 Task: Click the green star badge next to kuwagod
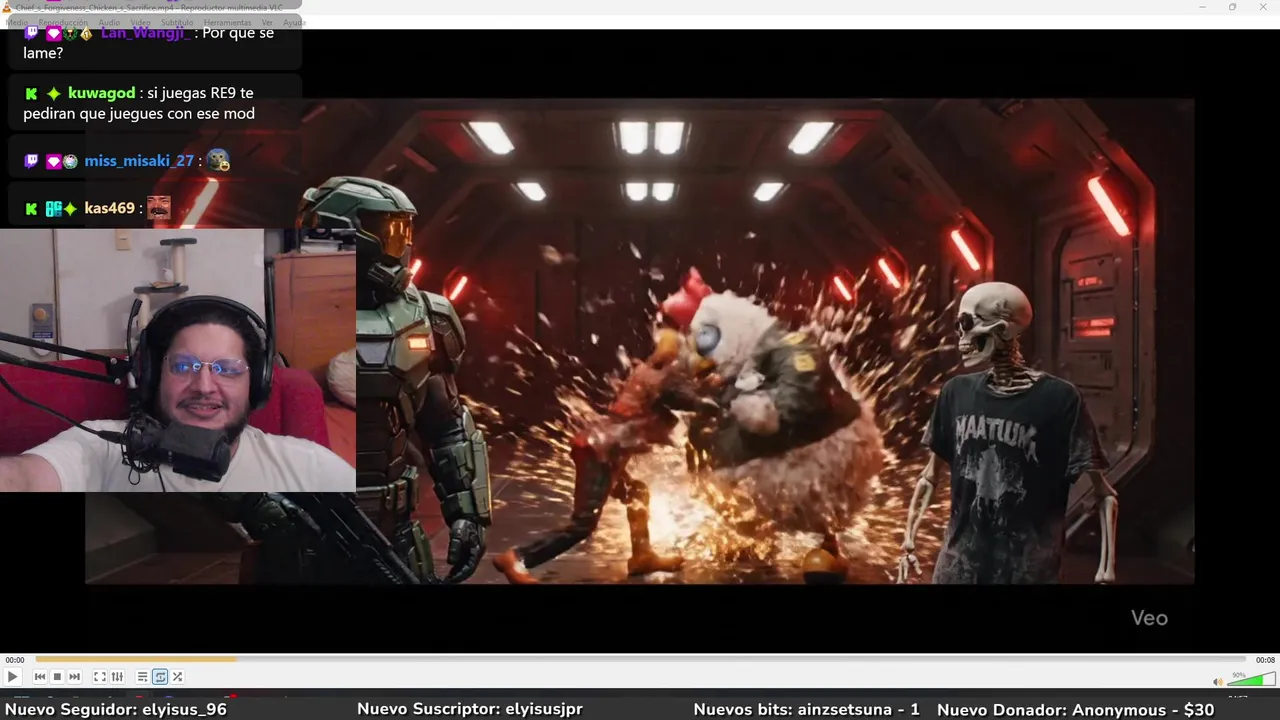pos(54,93)
